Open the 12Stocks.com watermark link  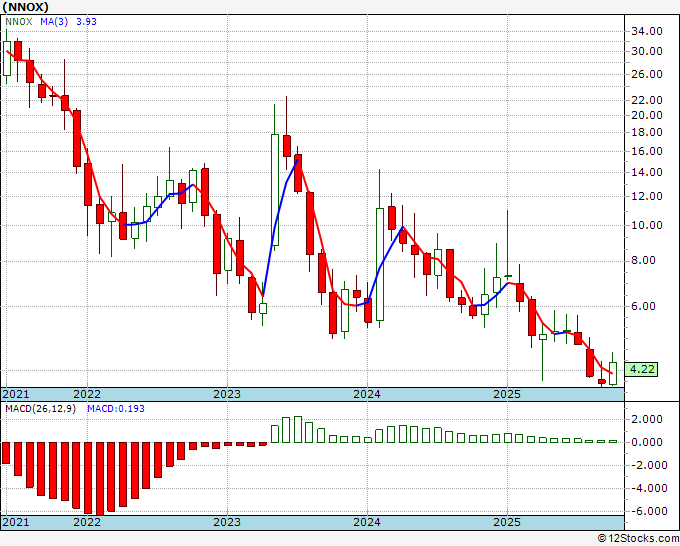pos(639,539)
